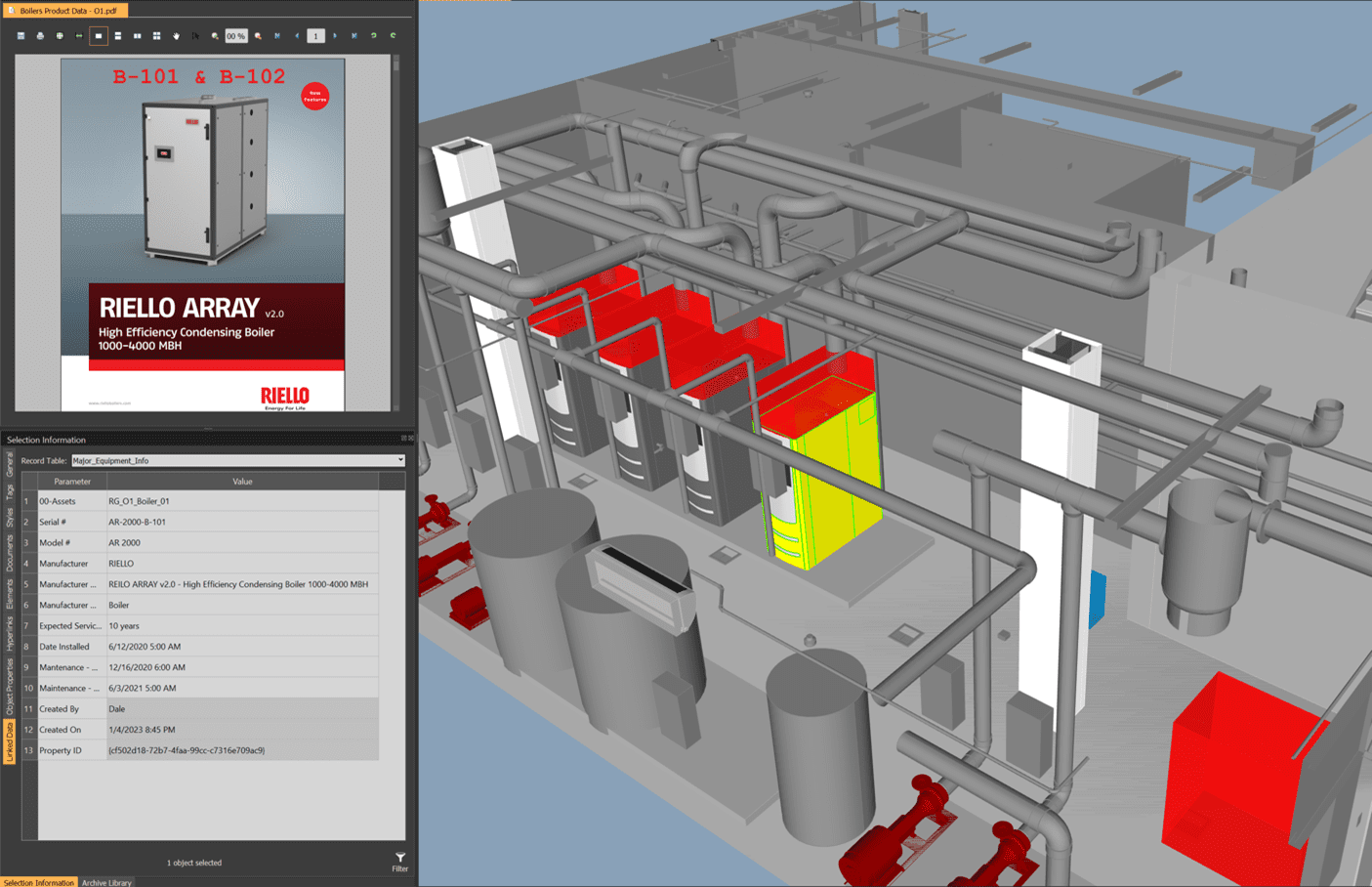Click the green globe toolbar icon
The image size is (1372, 887).
pyautogui.click(x=60, y=36)
